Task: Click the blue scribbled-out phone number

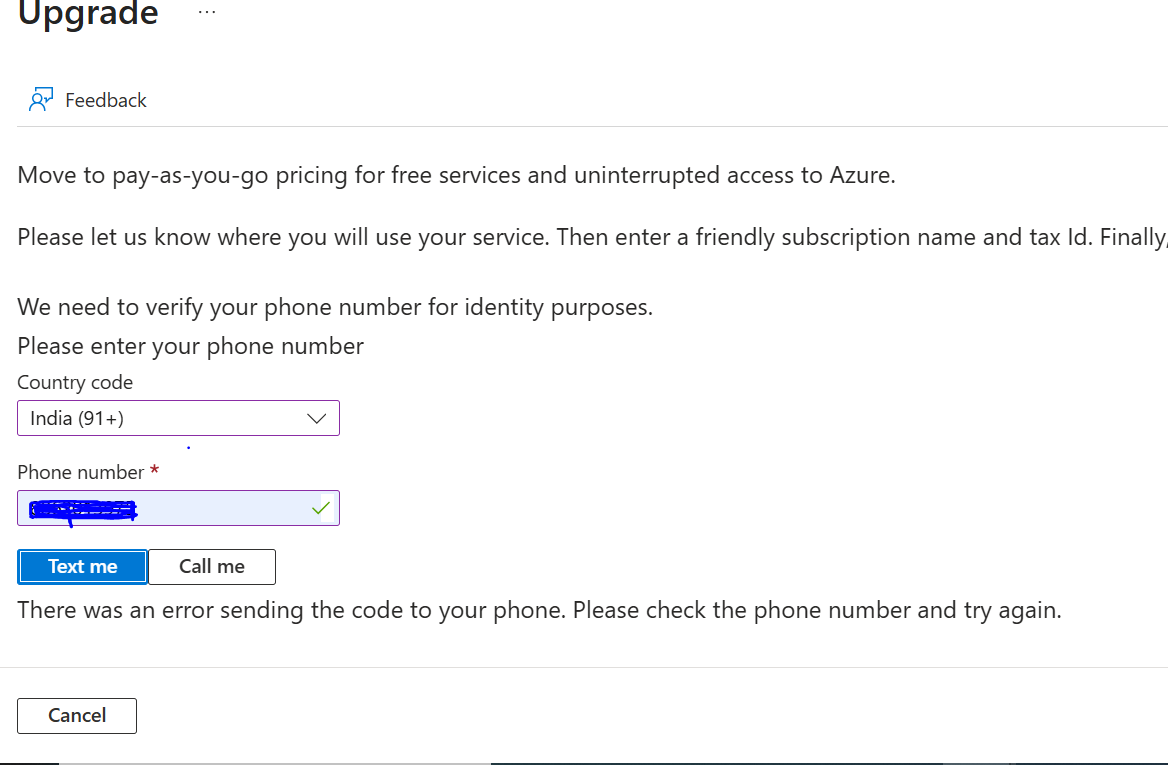Action: (84, 511)
